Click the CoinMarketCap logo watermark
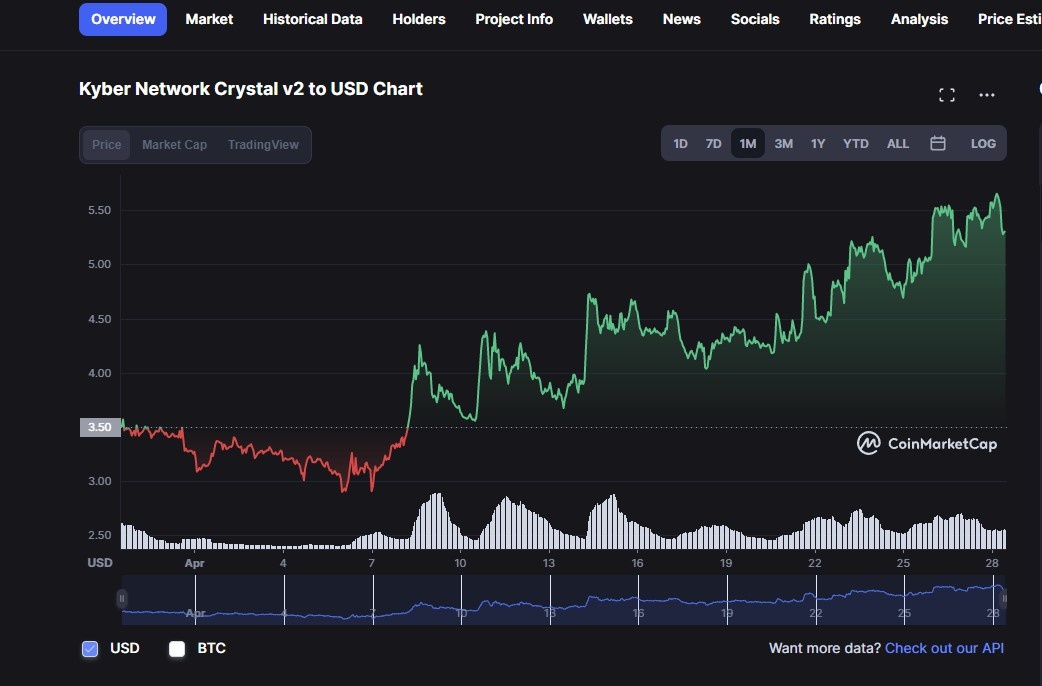This screenshot has height=686, width=1042. (x=926, y=443)
